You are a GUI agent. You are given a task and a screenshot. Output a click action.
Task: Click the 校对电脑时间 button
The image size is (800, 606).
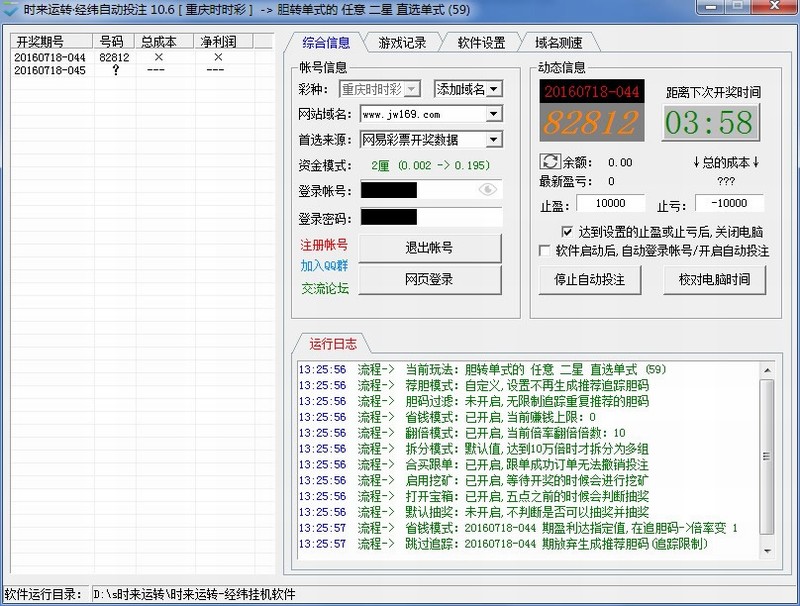pyautogui.click(x=714, y=280)
